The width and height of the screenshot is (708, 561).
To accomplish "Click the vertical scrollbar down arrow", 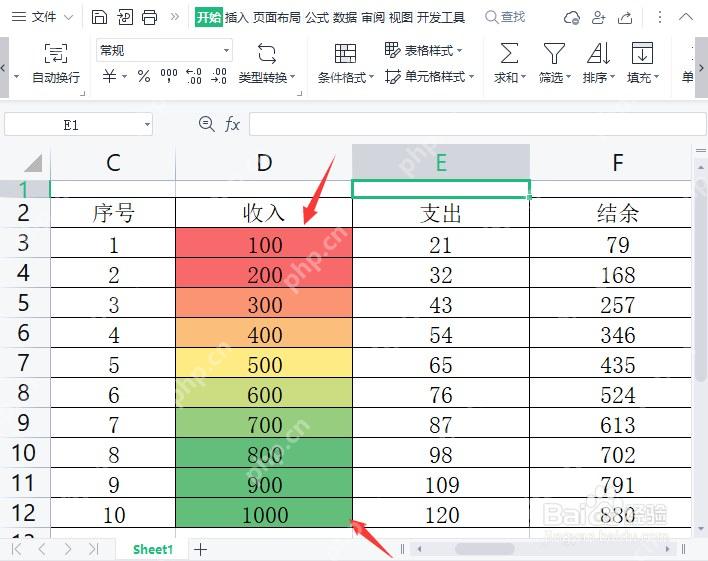I will (701, 528).
